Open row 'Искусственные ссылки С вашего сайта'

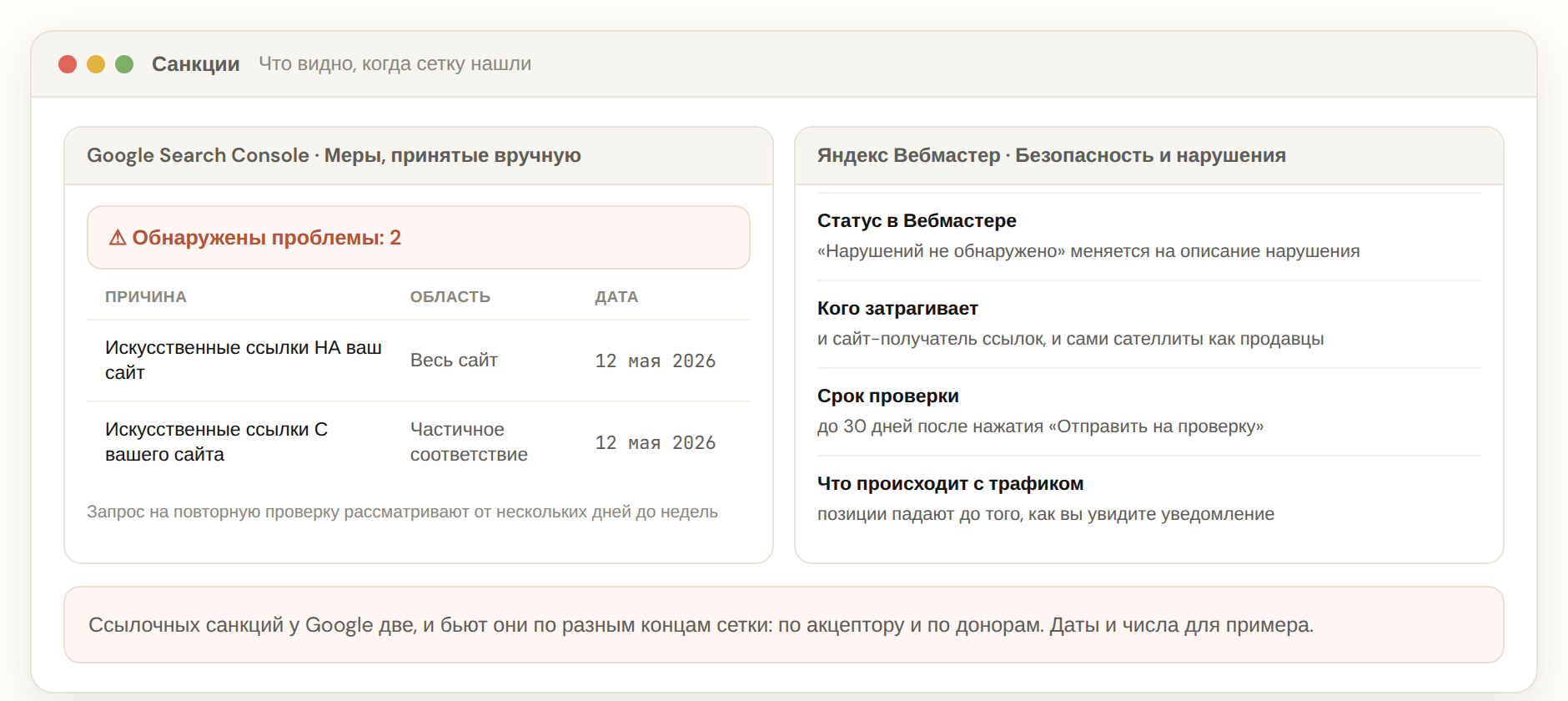click(x=419, y=442)
